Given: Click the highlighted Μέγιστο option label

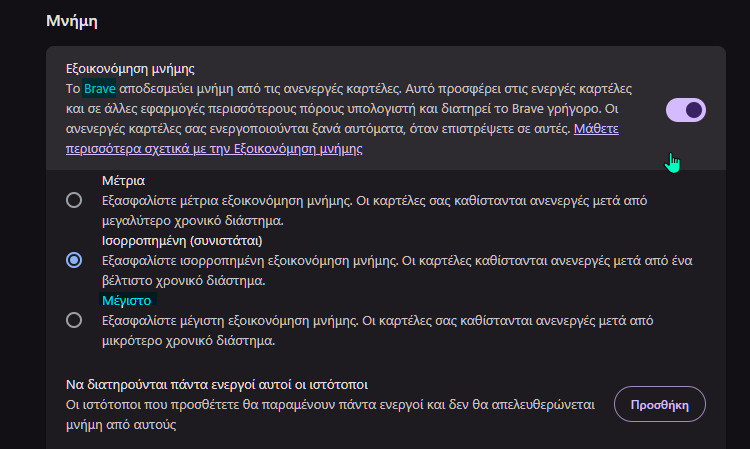Looking at the screenshot, I should point(126,300).
